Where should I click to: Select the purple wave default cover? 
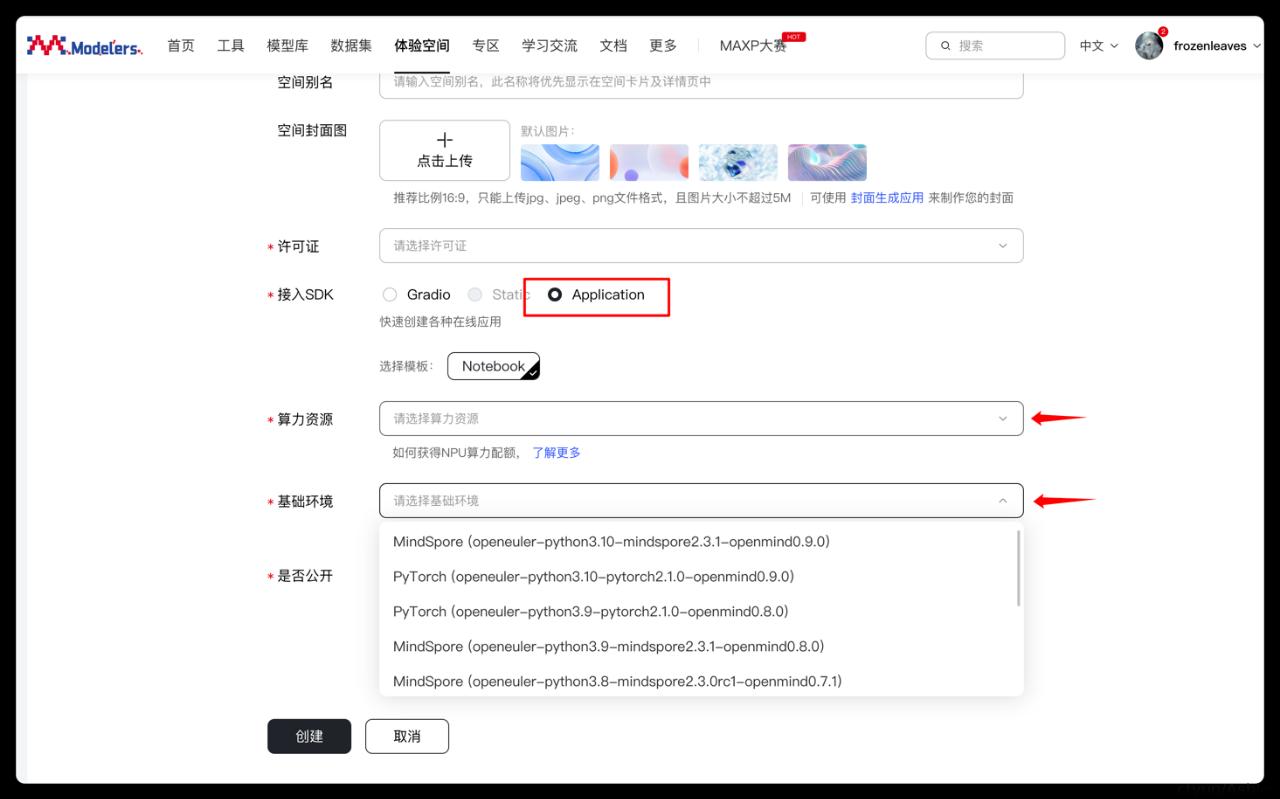[x=827, y=162]
